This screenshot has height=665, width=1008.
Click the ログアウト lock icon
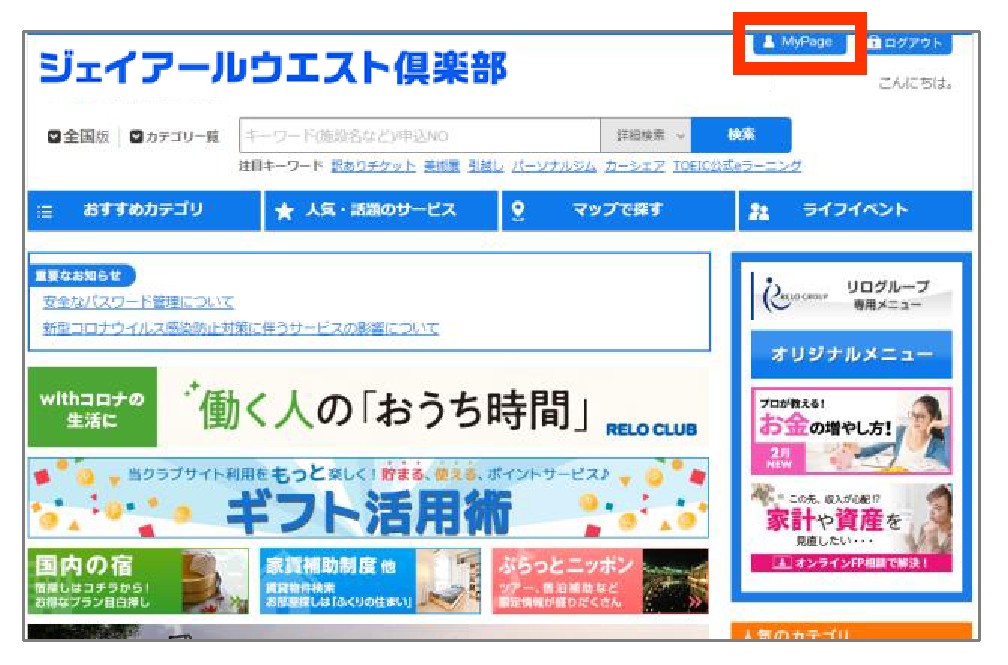click(874, 42)
